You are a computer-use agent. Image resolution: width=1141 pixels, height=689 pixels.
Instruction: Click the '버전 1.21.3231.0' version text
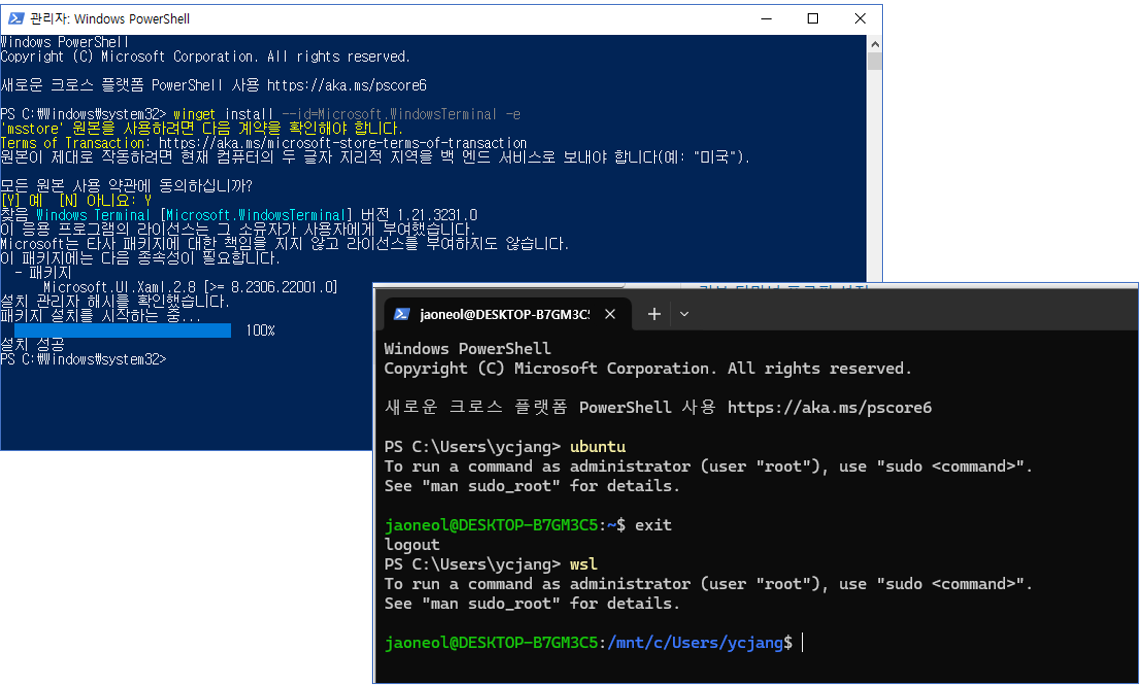[419, 215]
